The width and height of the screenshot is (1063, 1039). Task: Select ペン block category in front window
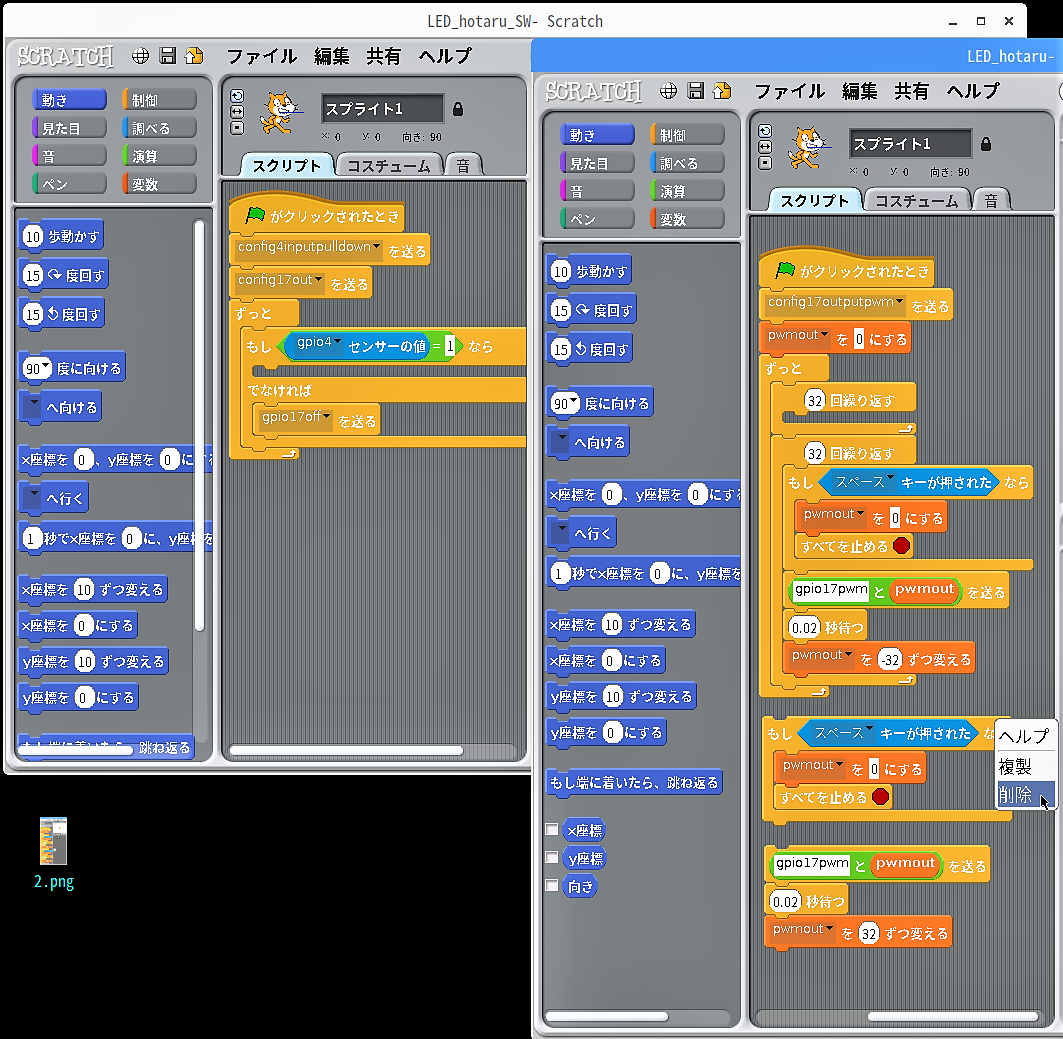(597, 219)
